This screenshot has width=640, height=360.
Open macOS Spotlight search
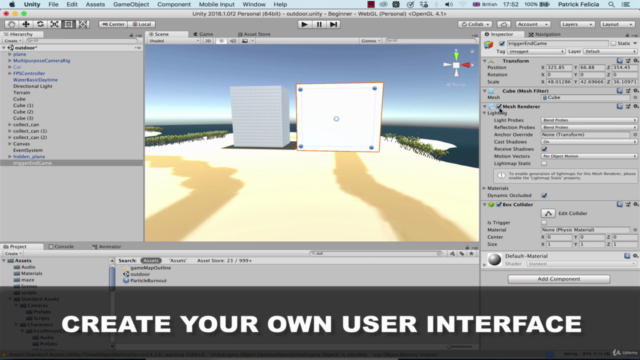tap(611, 4)
